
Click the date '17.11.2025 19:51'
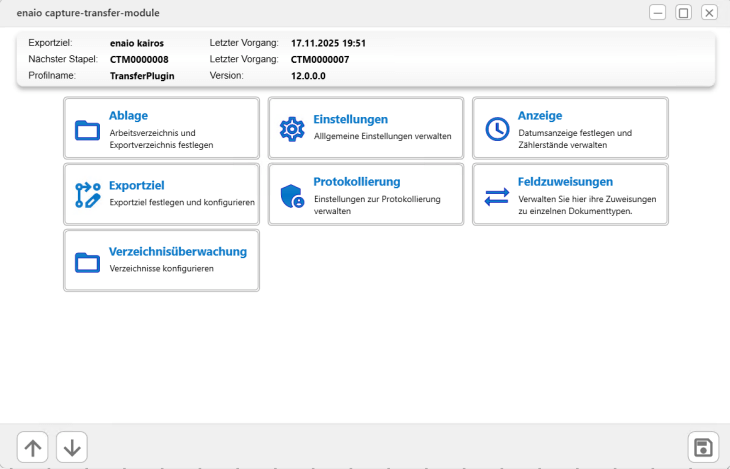click(328, 43)
